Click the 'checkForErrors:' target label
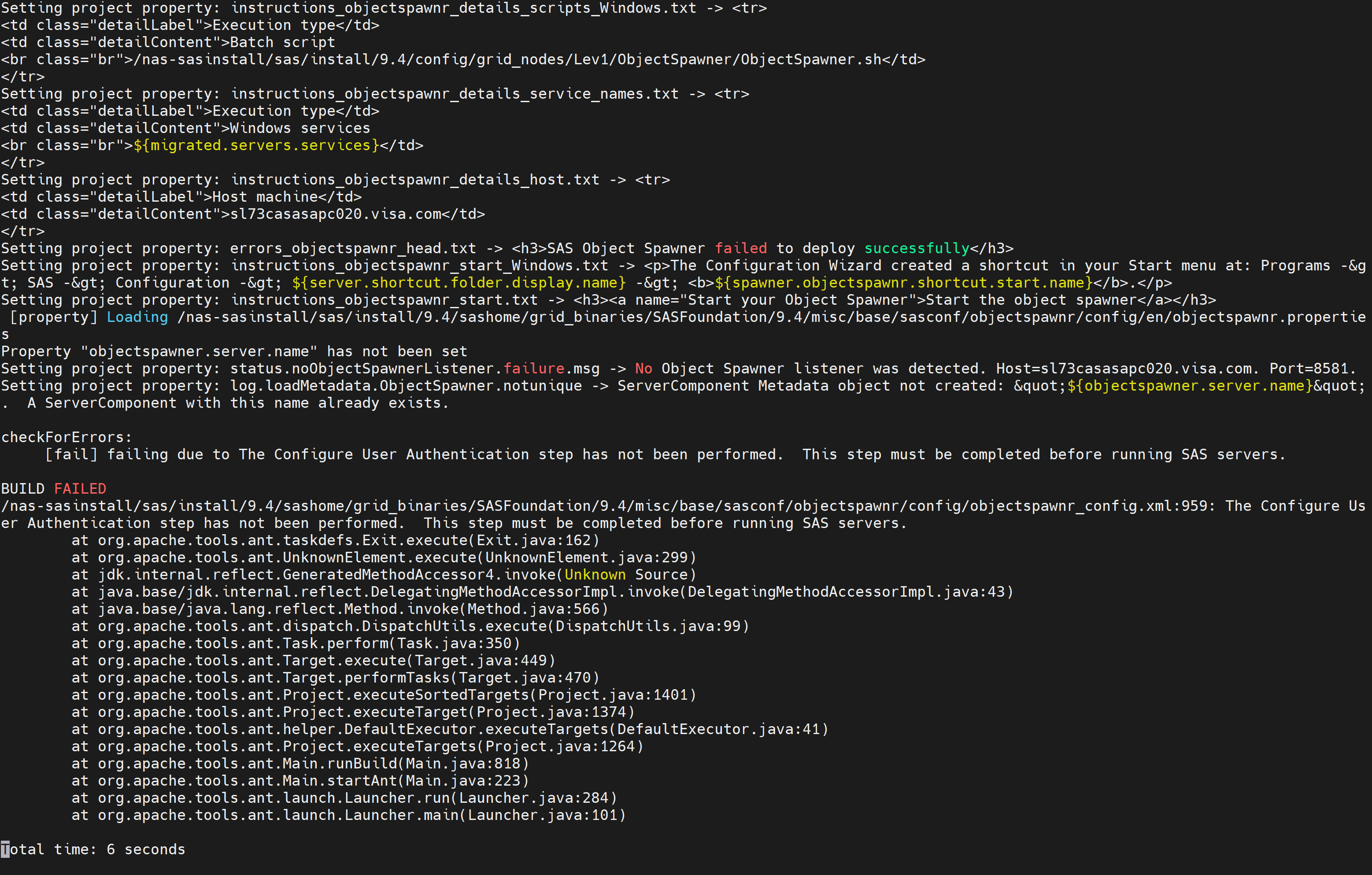Screen dimensions: 1372x875 (x=66, y=438)
